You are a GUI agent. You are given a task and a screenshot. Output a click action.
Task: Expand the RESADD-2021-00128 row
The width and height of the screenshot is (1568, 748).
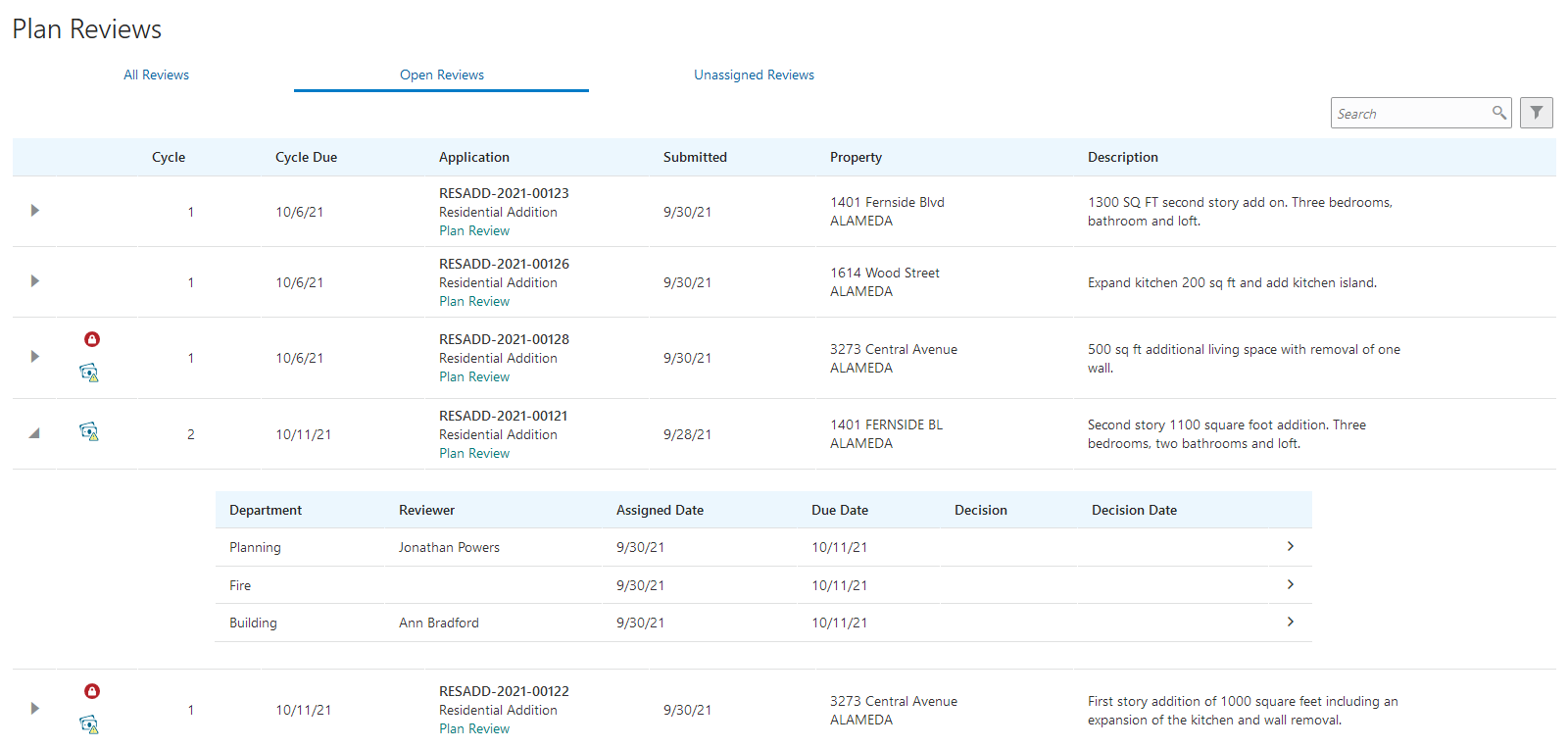click(35, 357)
